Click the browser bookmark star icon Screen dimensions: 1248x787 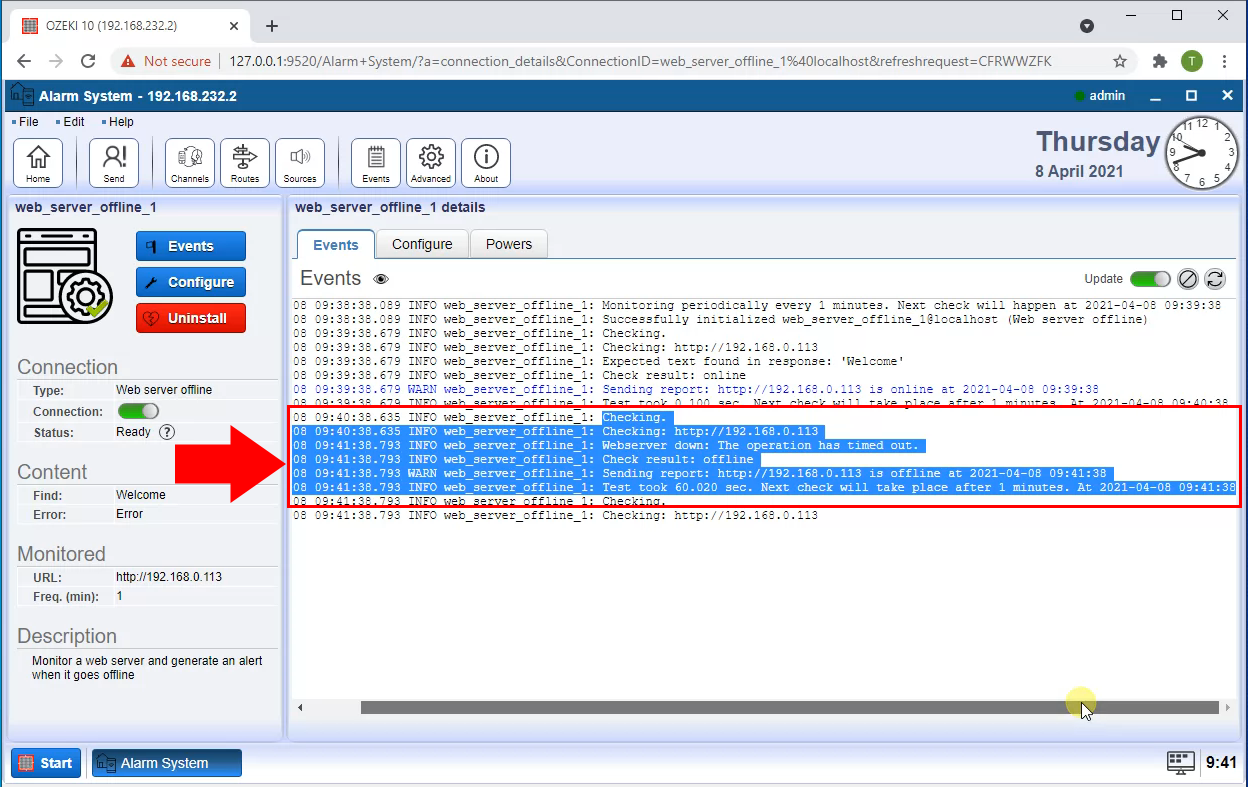[x=1120, y=61]
